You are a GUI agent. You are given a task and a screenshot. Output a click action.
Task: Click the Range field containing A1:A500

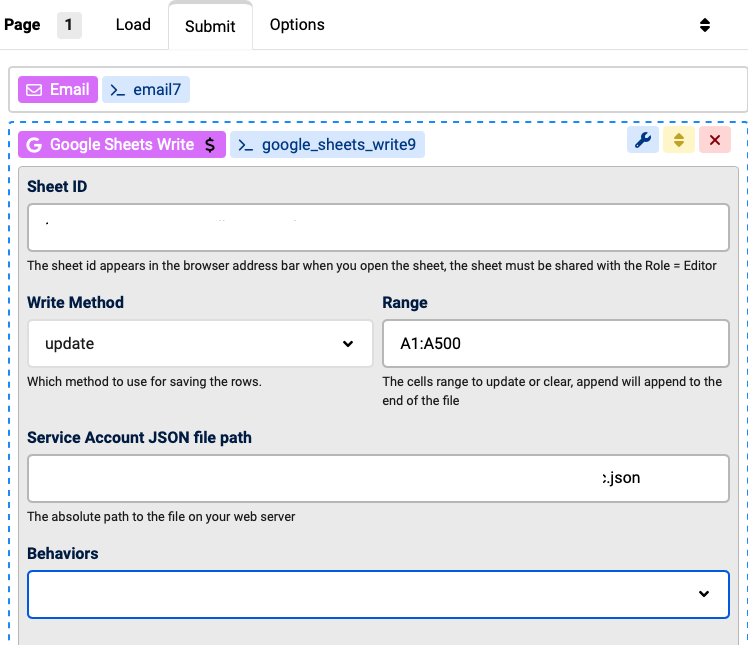[x=555, y=344]
